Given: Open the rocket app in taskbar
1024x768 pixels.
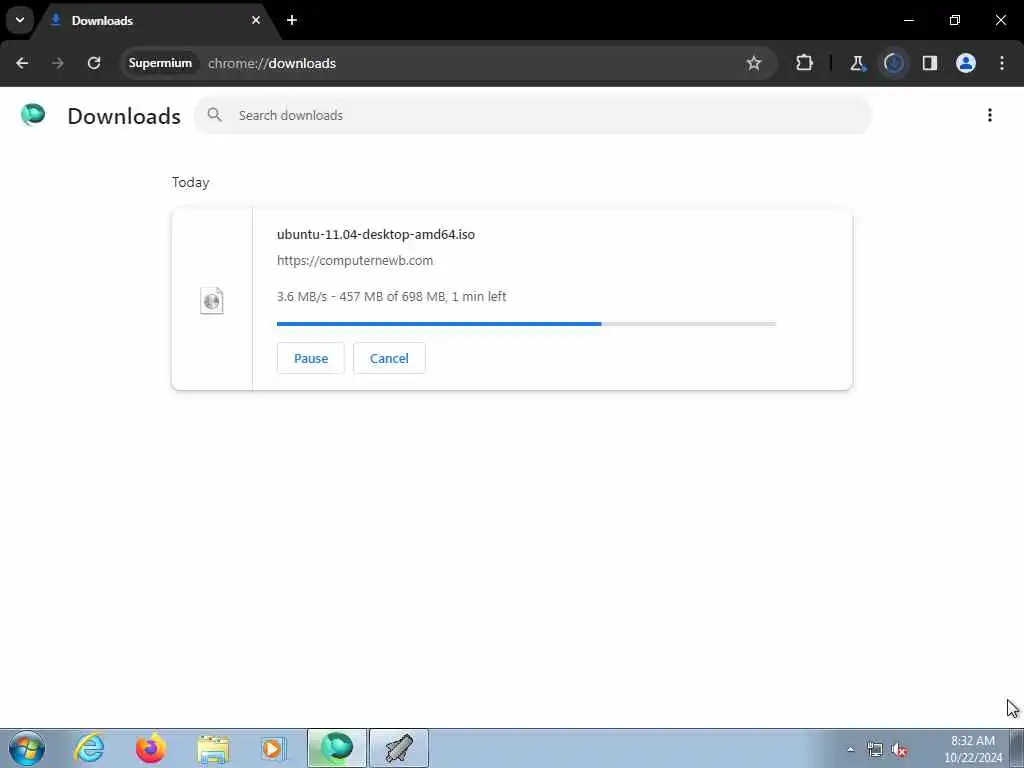Looking at the screenshot, I should point(399,748).
